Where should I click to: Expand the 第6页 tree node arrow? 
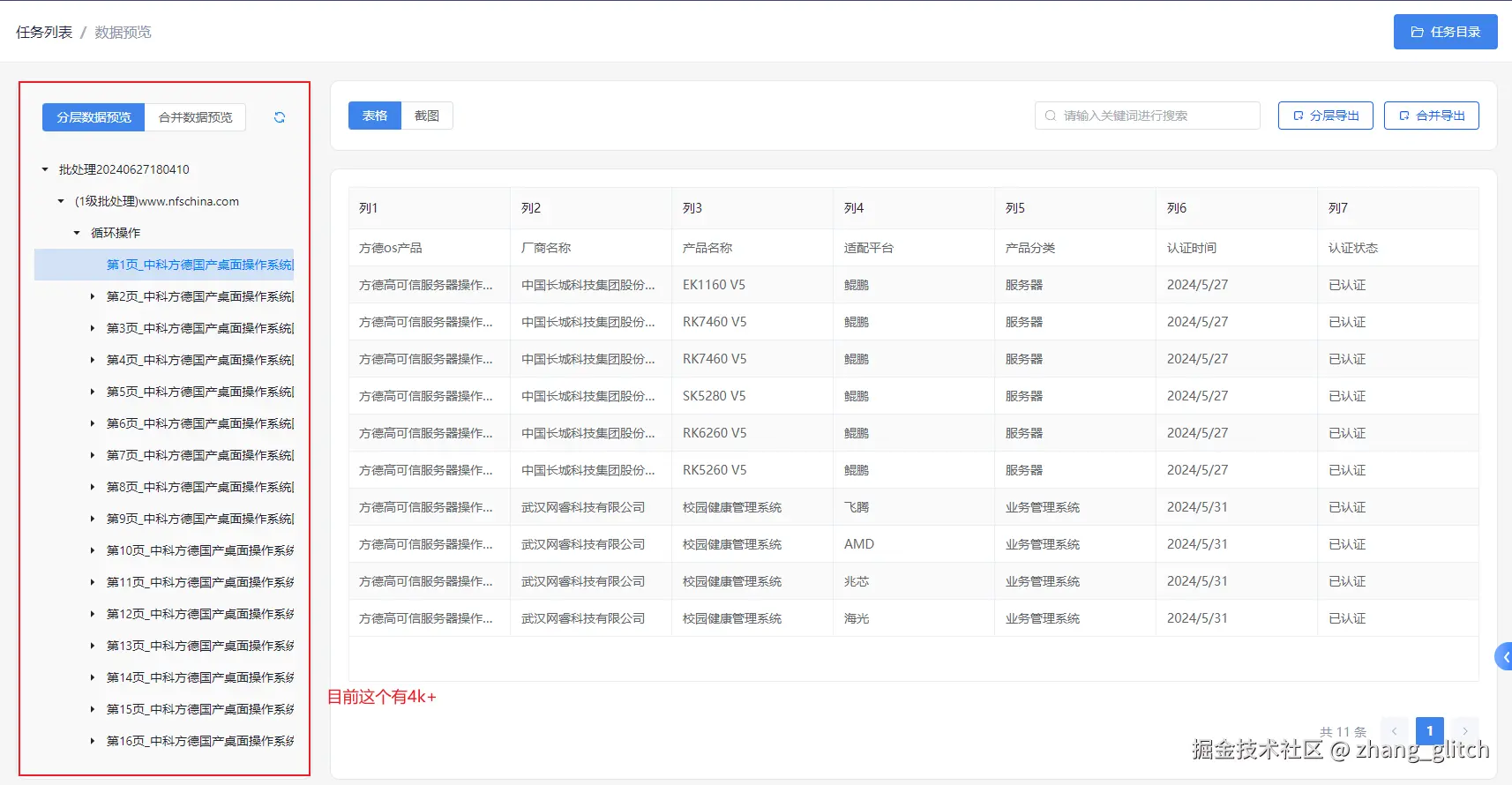point(92,423)
